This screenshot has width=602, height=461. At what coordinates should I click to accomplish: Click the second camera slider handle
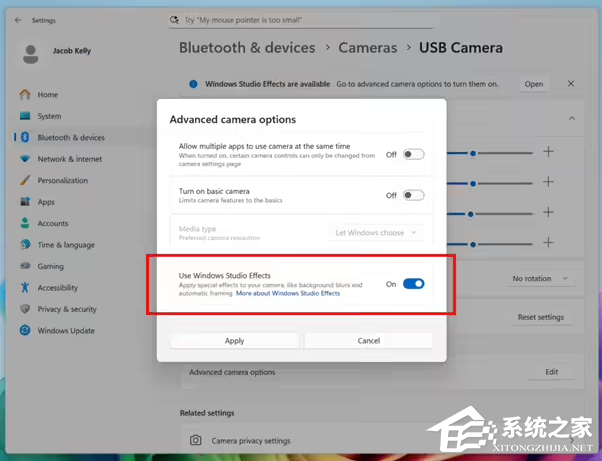(x=473, y=184)
